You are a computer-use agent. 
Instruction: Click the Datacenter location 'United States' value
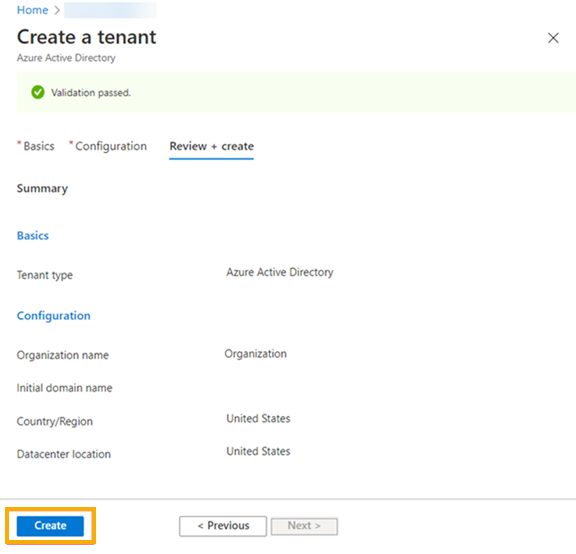click(x=258, y=451)
